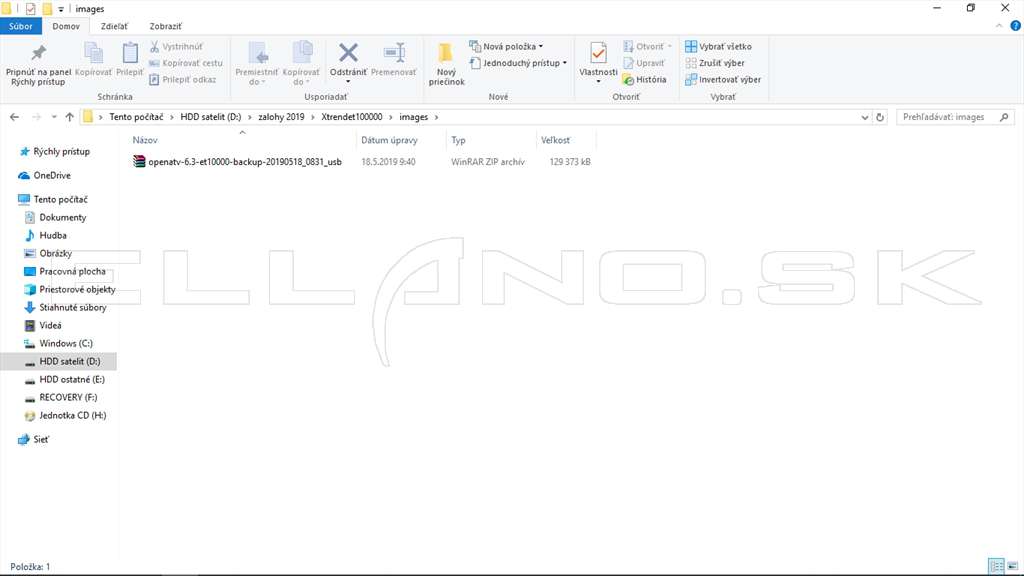This screenshot has height=576, width=1024.
Task: Create Nový priečinok
Action: click(447, 64)
